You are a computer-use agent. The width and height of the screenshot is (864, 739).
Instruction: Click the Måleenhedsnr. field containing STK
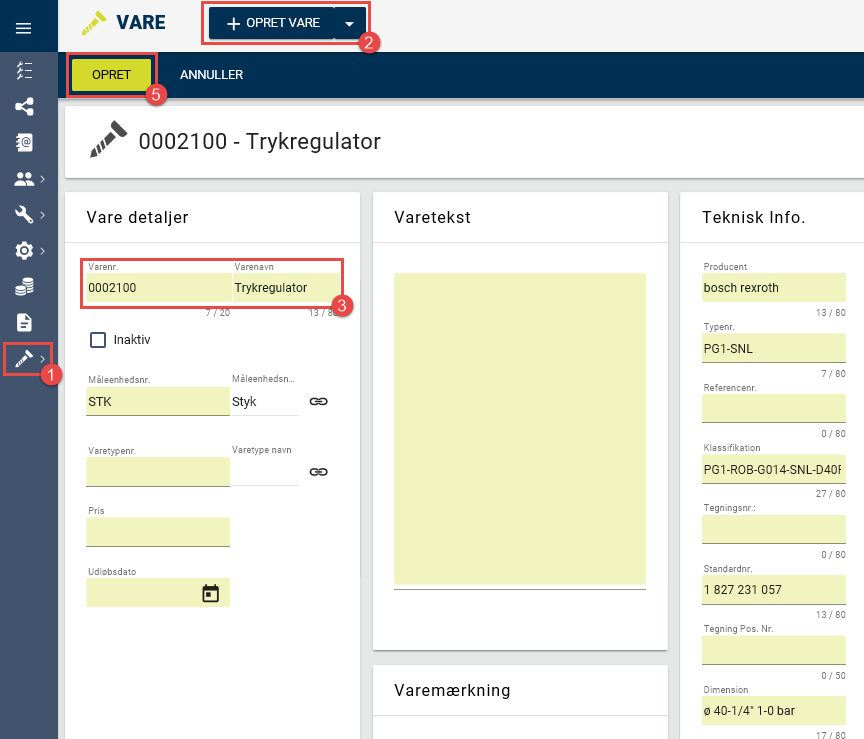click(158, 401)
